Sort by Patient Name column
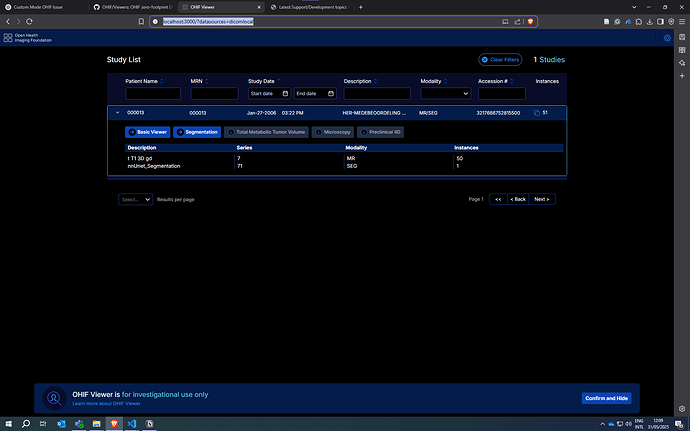The height and width of the screenshot is (431, 690). click(x=144, y=81)
